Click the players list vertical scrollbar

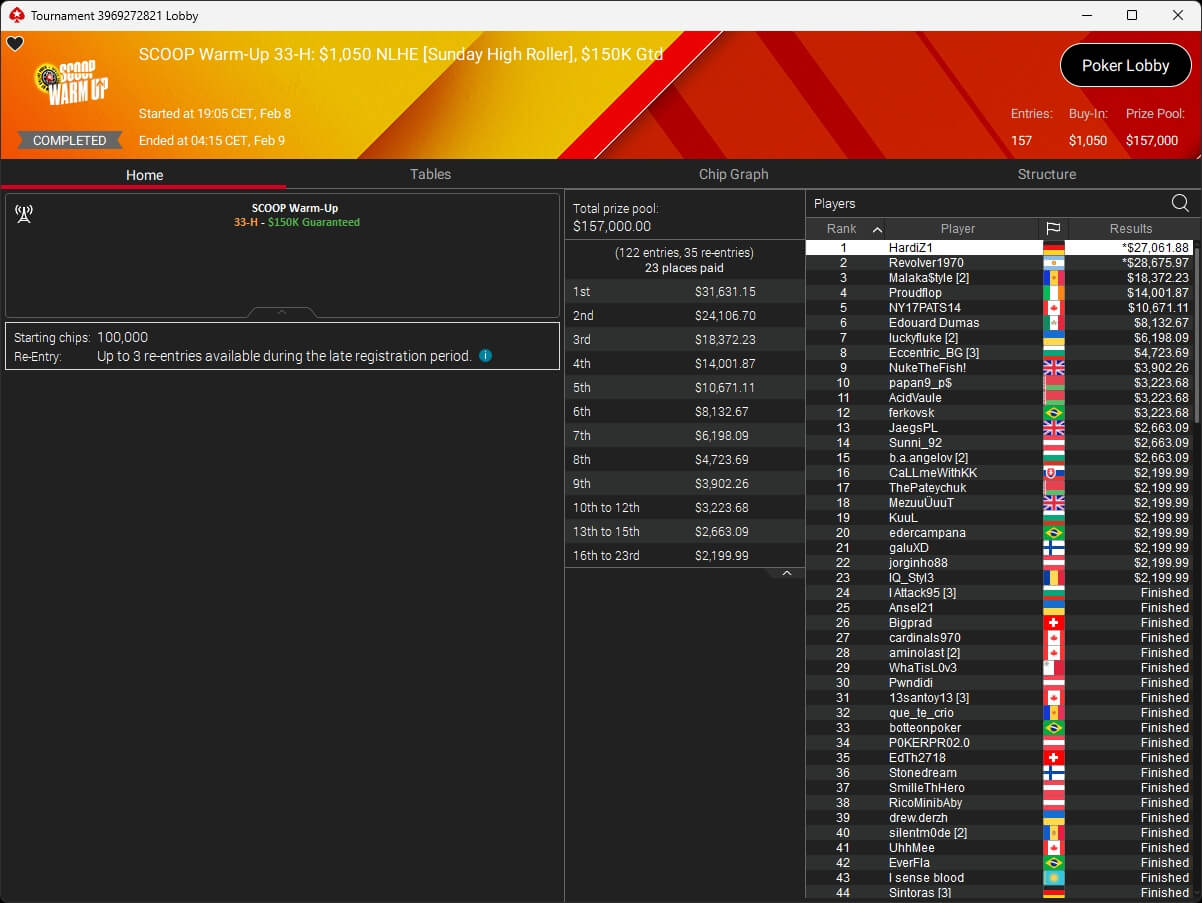click(1196, 330)
